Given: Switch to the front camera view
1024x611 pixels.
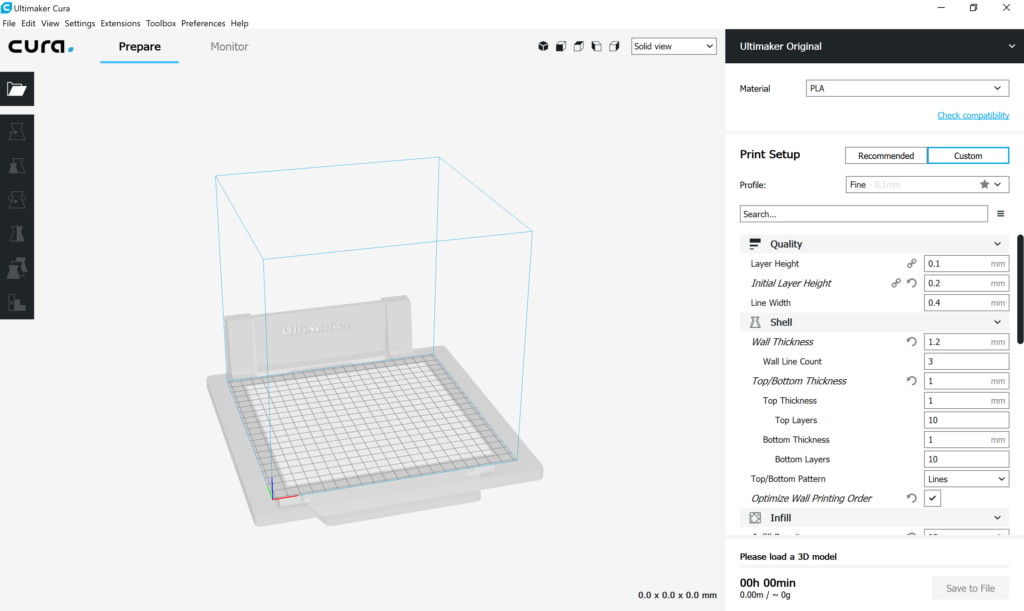Looking at the screenshot, I should 561,46.
